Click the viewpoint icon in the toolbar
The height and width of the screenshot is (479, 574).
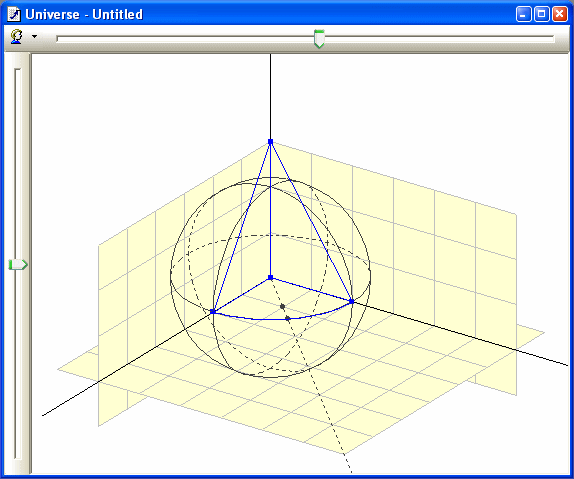coord(16,37)
